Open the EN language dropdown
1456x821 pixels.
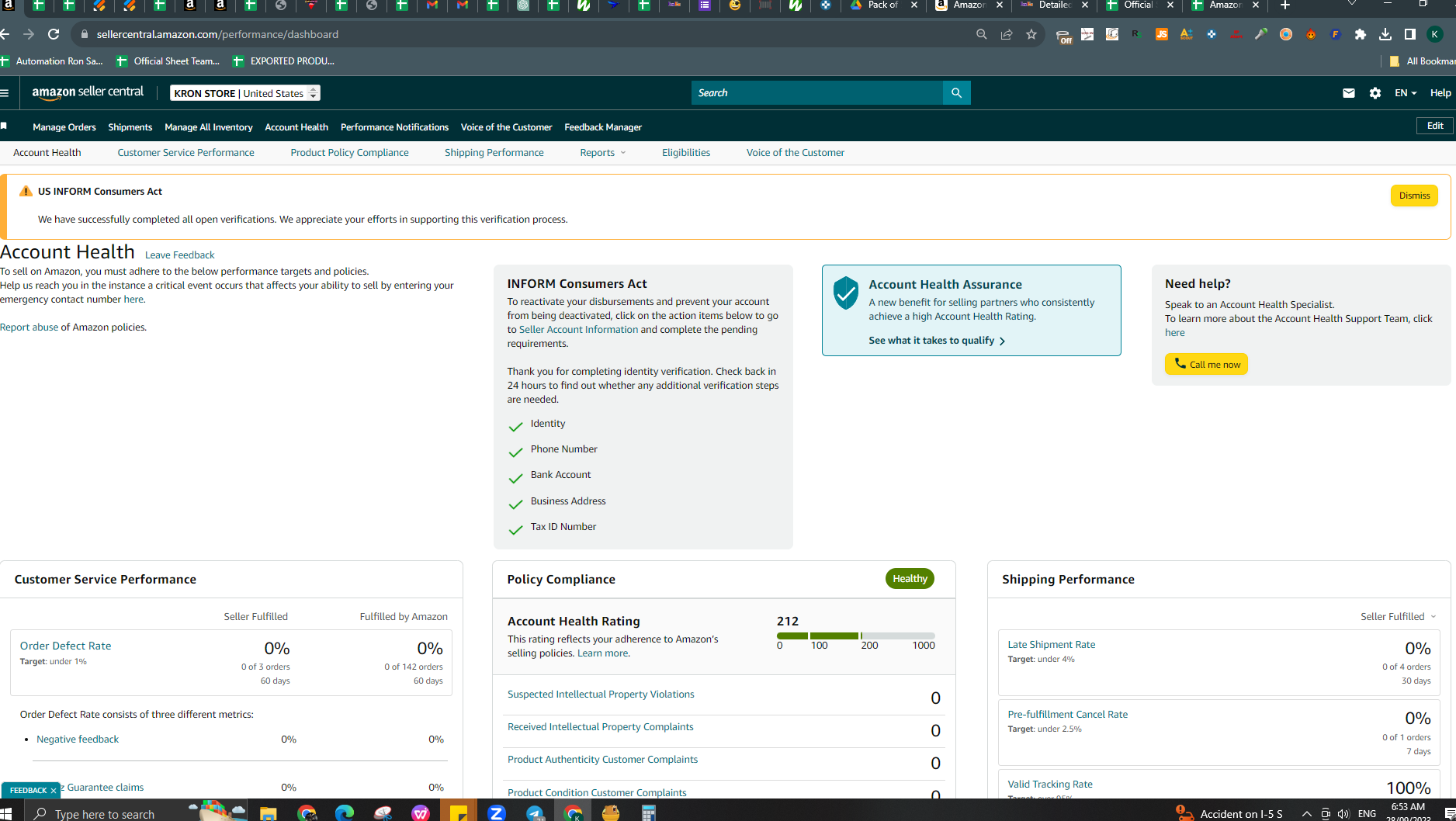coord(1406,93)
